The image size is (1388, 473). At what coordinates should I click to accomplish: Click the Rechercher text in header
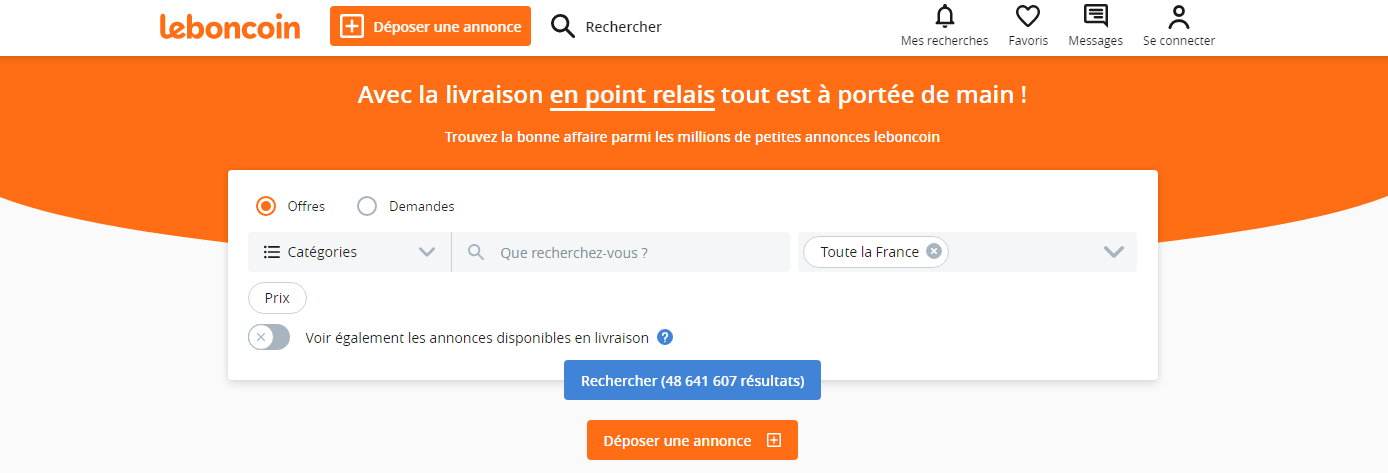[x=624, y=27]
